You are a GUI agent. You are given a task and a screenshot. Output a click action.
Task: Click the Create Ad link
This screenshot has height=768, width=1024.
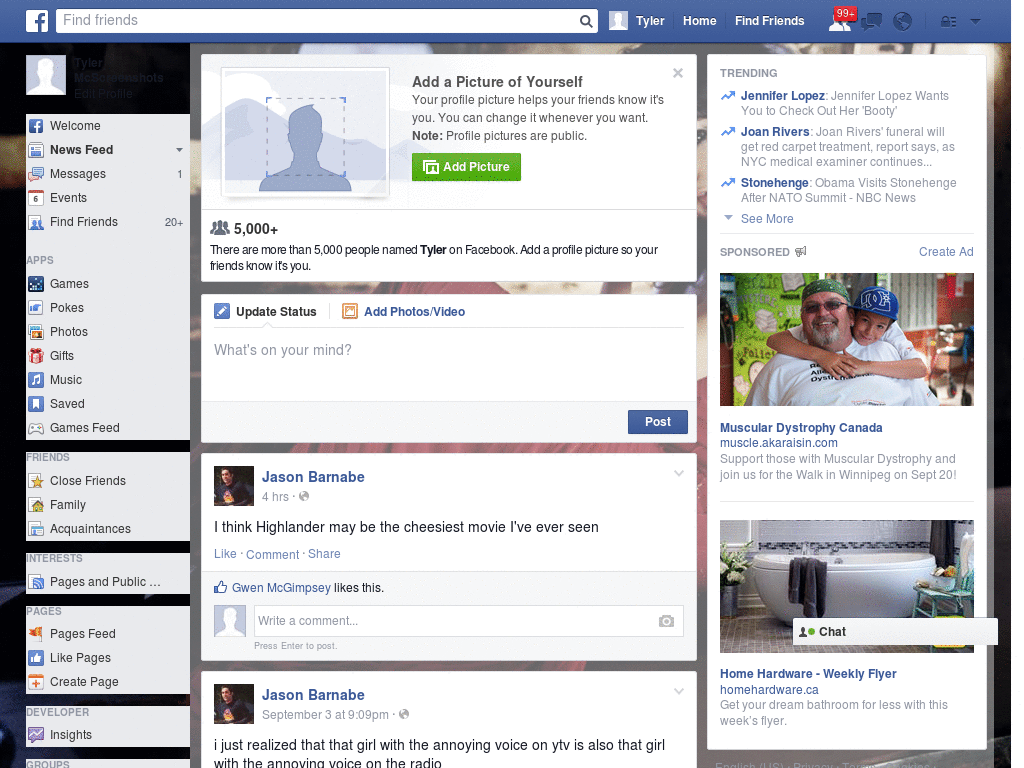pyautogui.click(x=946, y=252)
